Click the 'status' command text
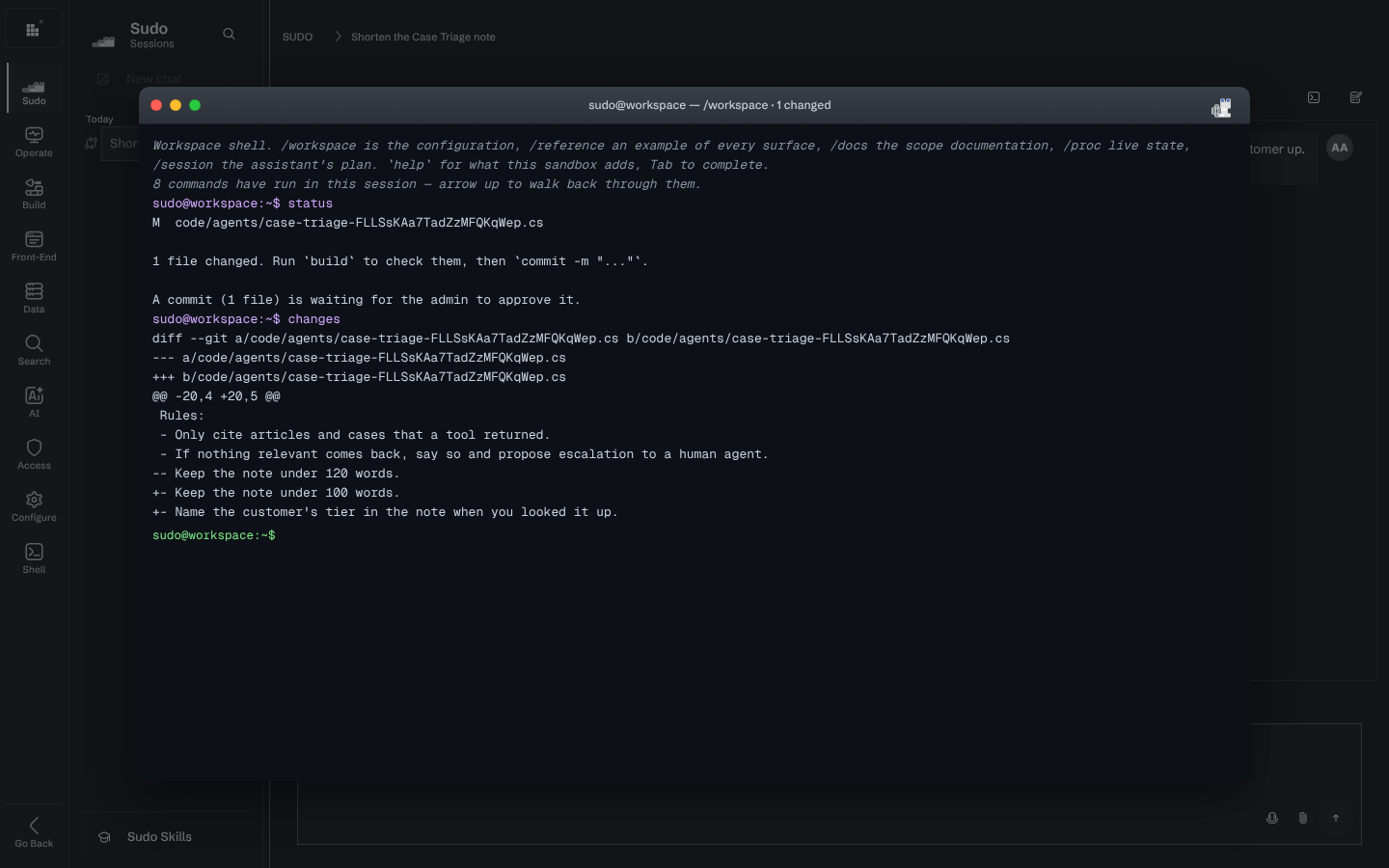 pyautogui.click(x=310, y=203)
